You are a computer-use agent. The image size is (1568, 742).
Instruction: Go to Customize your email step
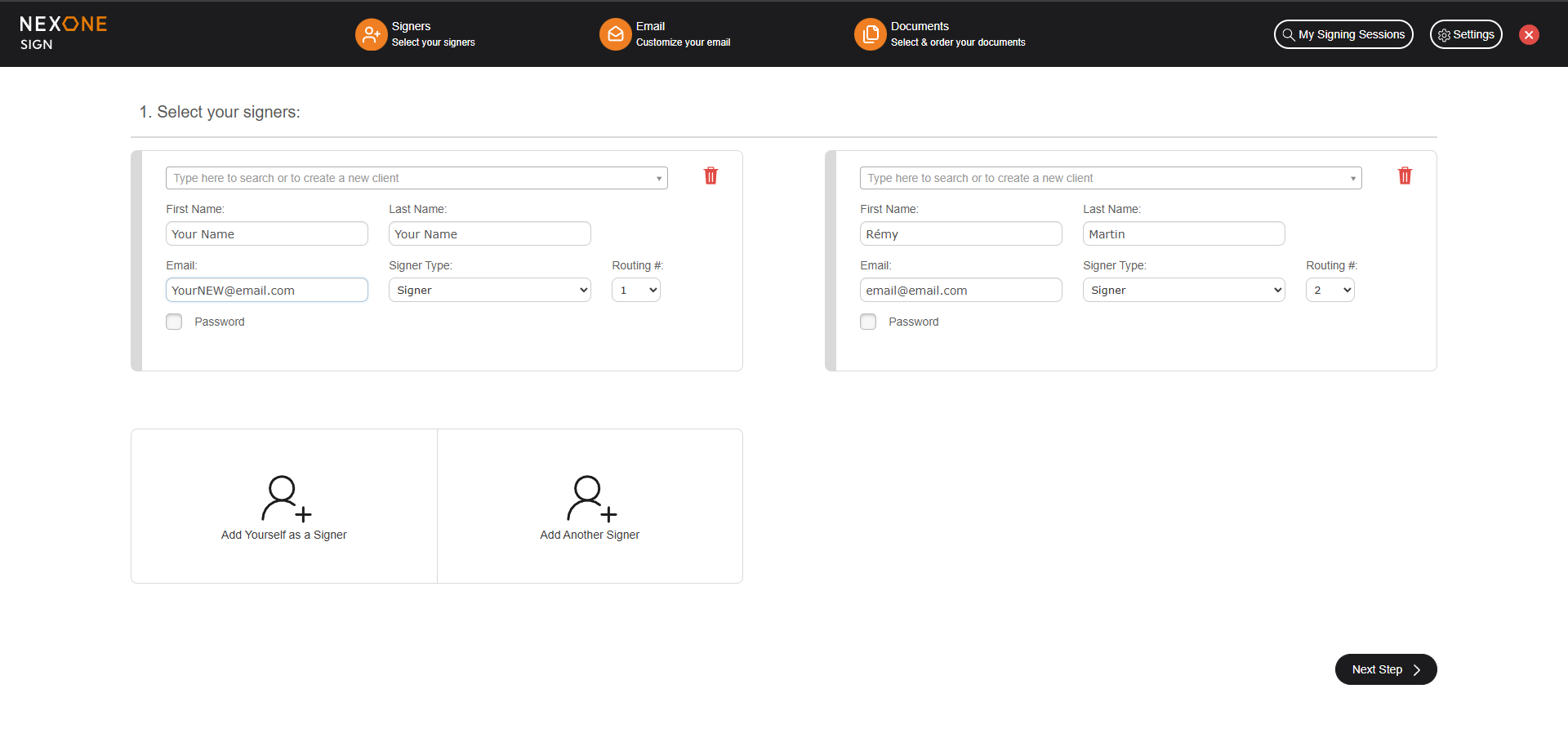click(x=683, y=42)
